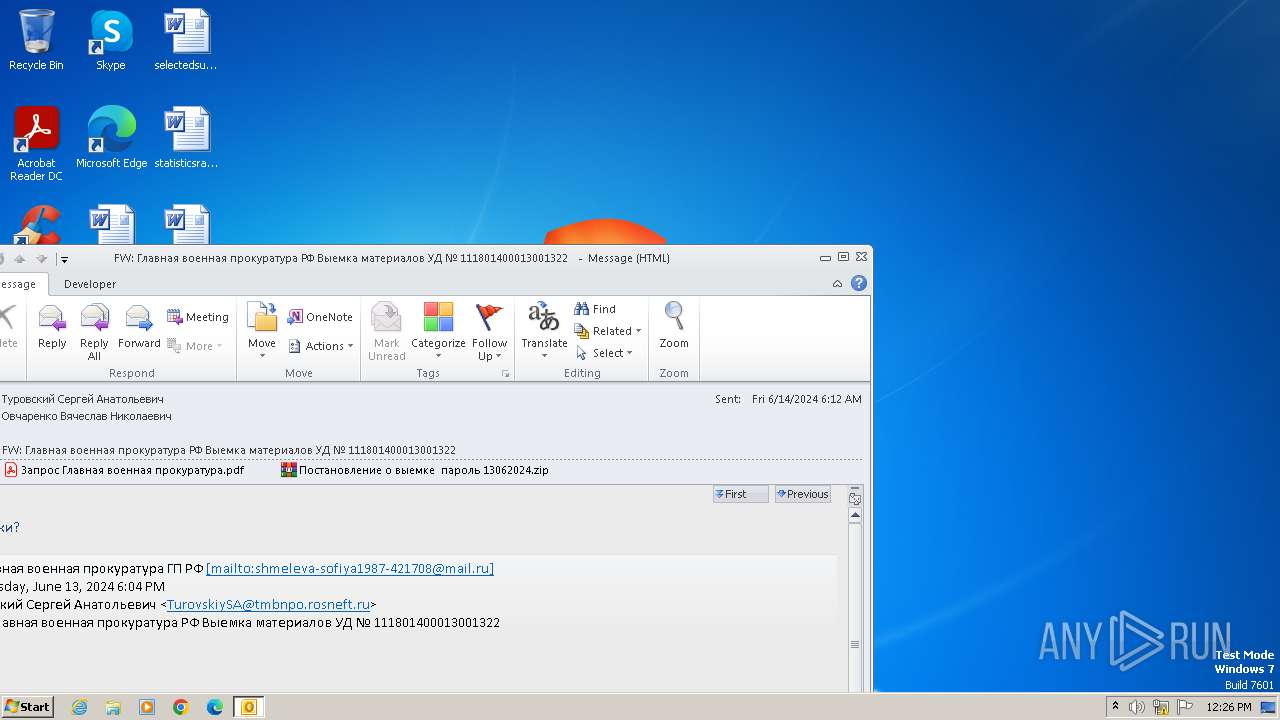The image size is (1280, 720).
Task: Click sender name Туровский Сергей Анатольевич
Action: pyautogui.click(x=83, y=399)
